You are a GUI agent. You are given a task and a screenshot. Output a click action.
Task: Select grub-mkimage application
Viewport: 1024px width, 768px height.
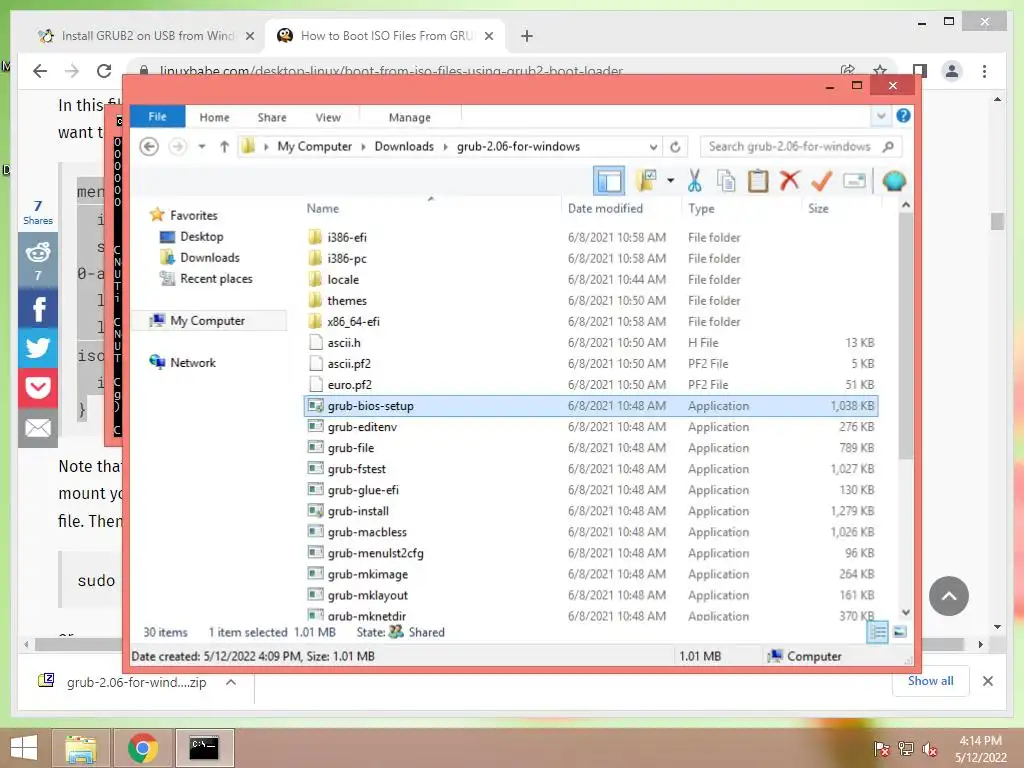point(368,574)
